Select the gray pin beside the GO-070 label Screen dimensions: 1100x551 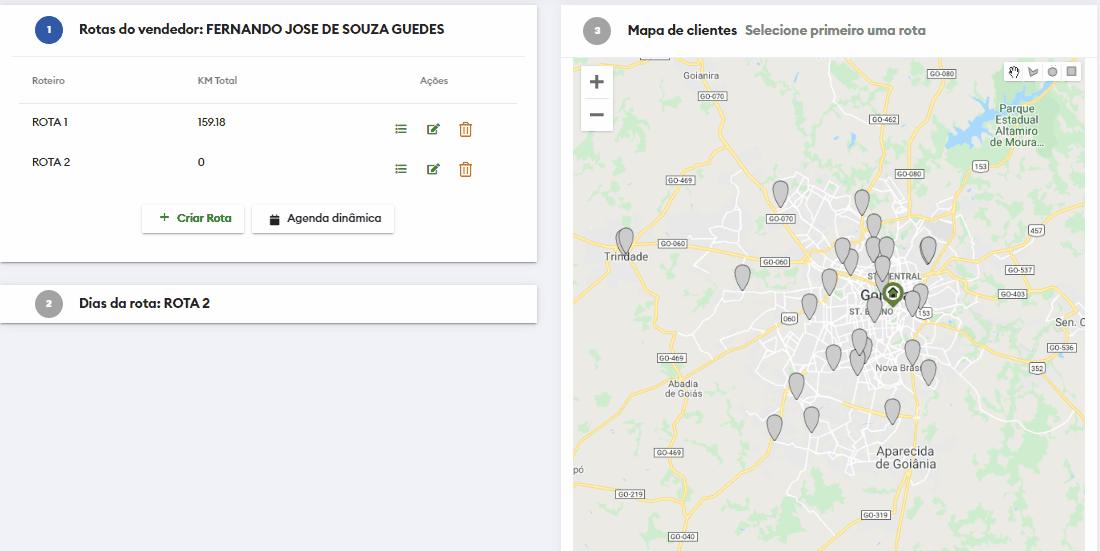click(780, 194)
